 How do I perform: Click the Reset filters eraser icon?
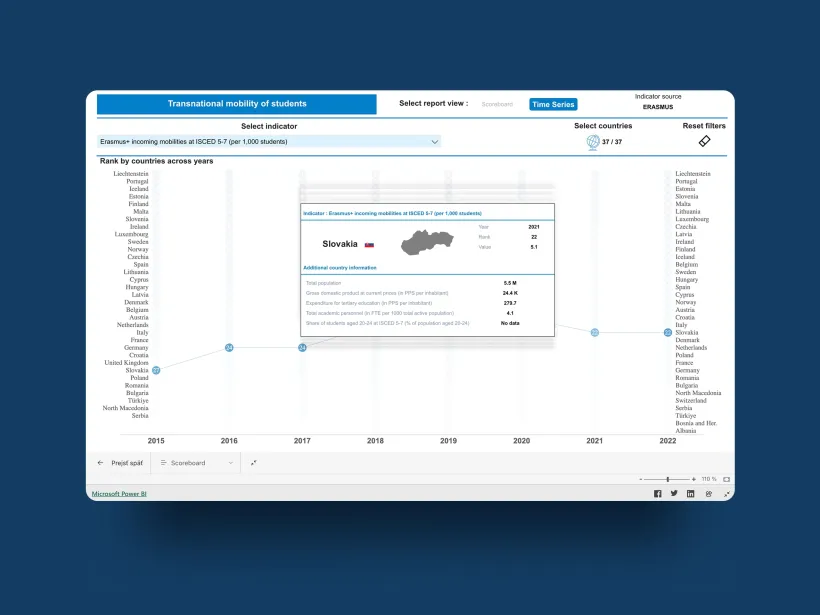click(704, 141)
